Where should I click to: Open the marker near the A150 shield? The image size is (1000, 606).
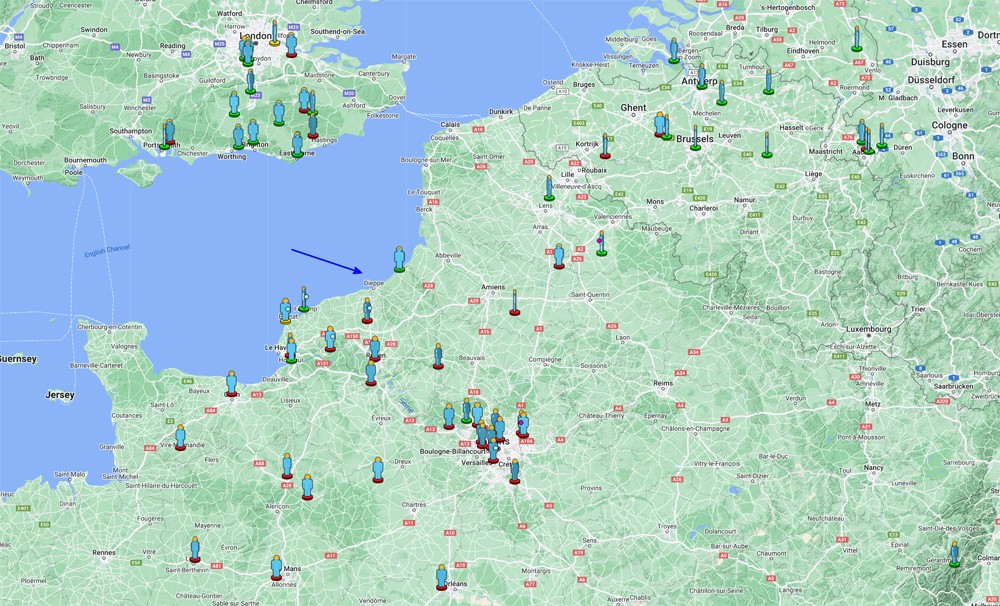330,339
